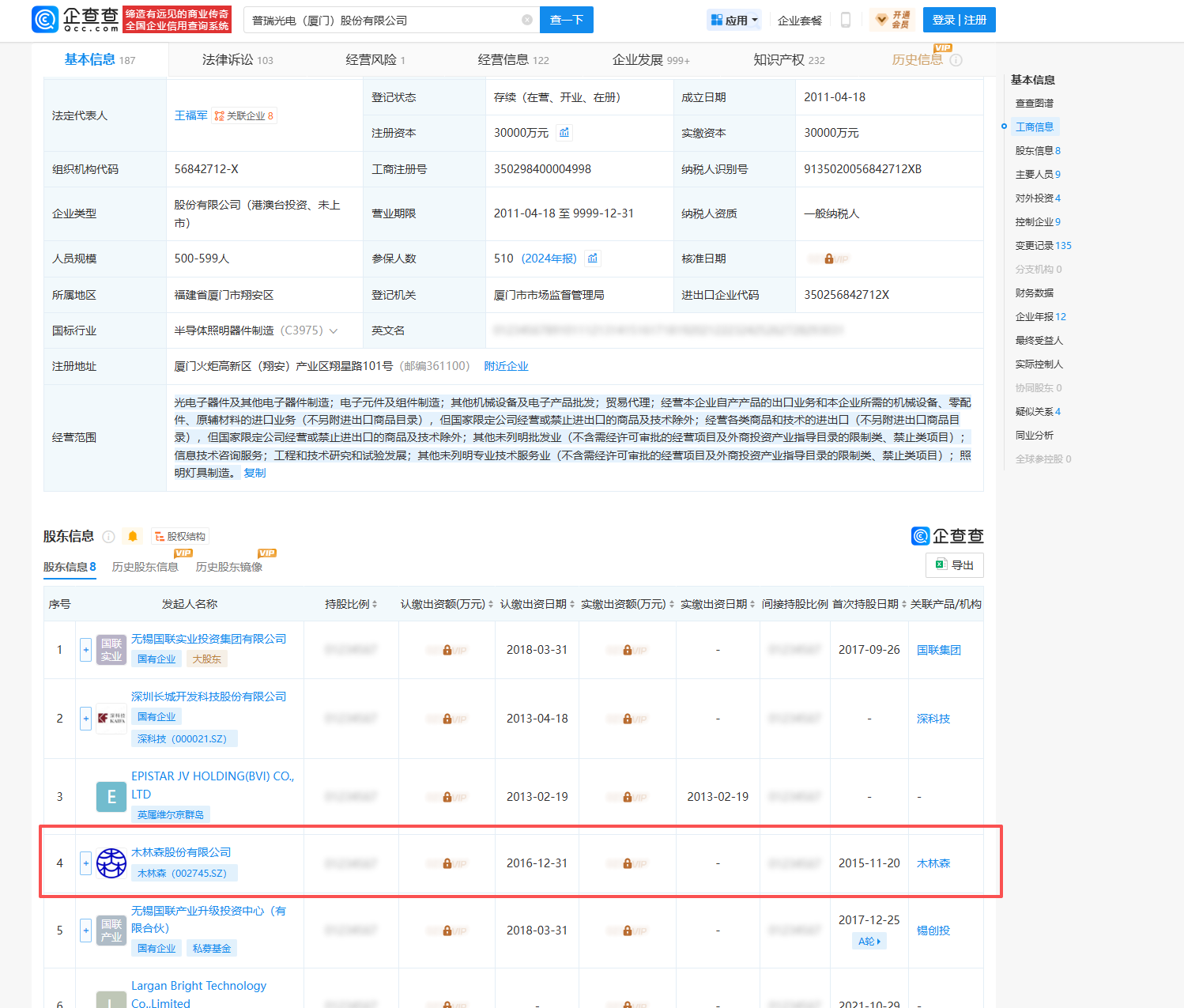Viewport: 1184px width, 1008px height.
Task: Open the chart icon beside 注册资本 30000万元
Action: click(564, 132)
